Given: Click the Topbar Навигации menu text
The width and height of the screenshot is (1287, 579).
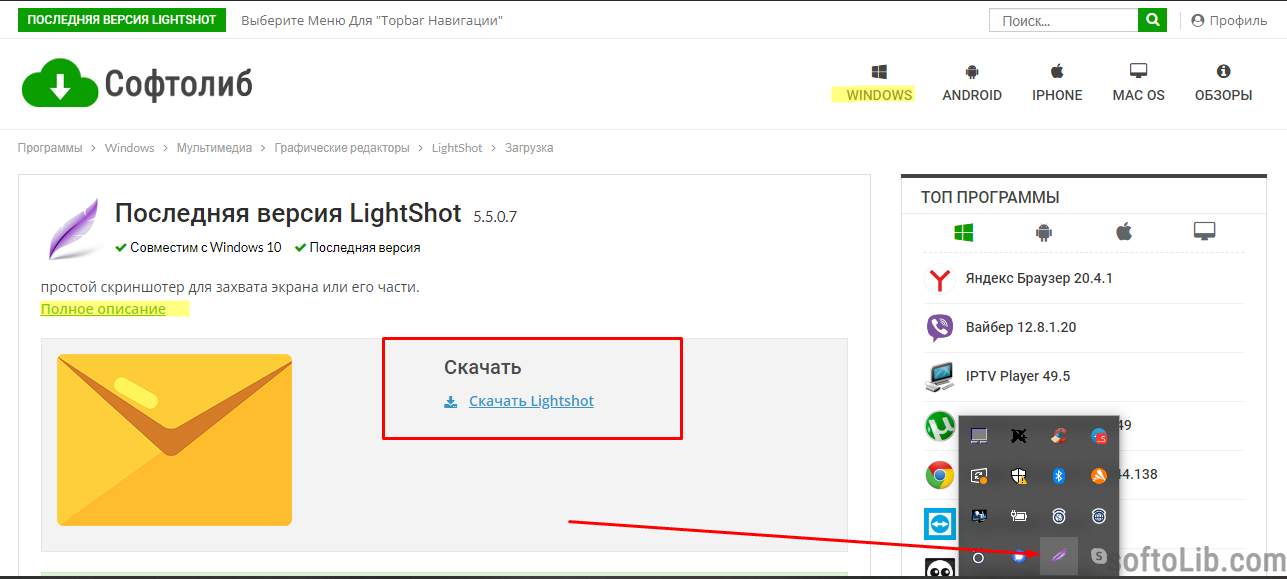Looking at the screenshot, I should tap(372, 20).
